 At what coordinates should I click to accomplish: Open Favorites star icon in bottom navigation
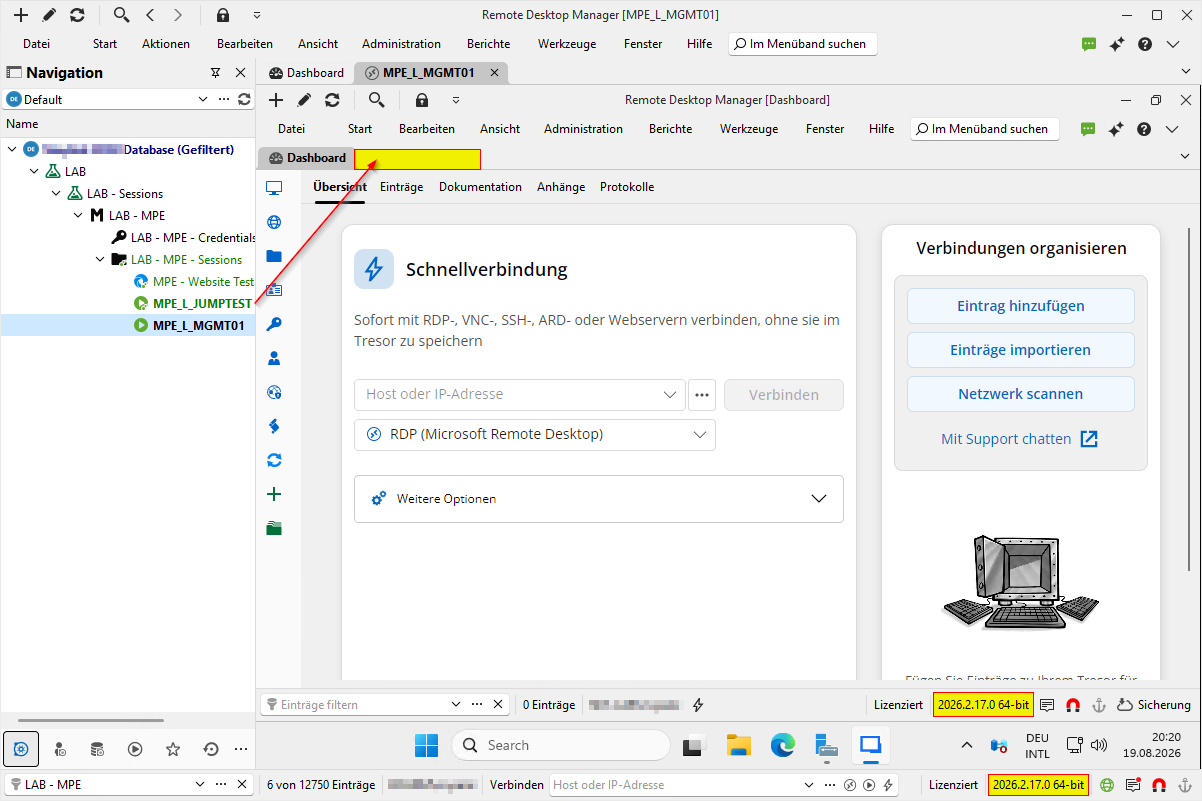173,749
